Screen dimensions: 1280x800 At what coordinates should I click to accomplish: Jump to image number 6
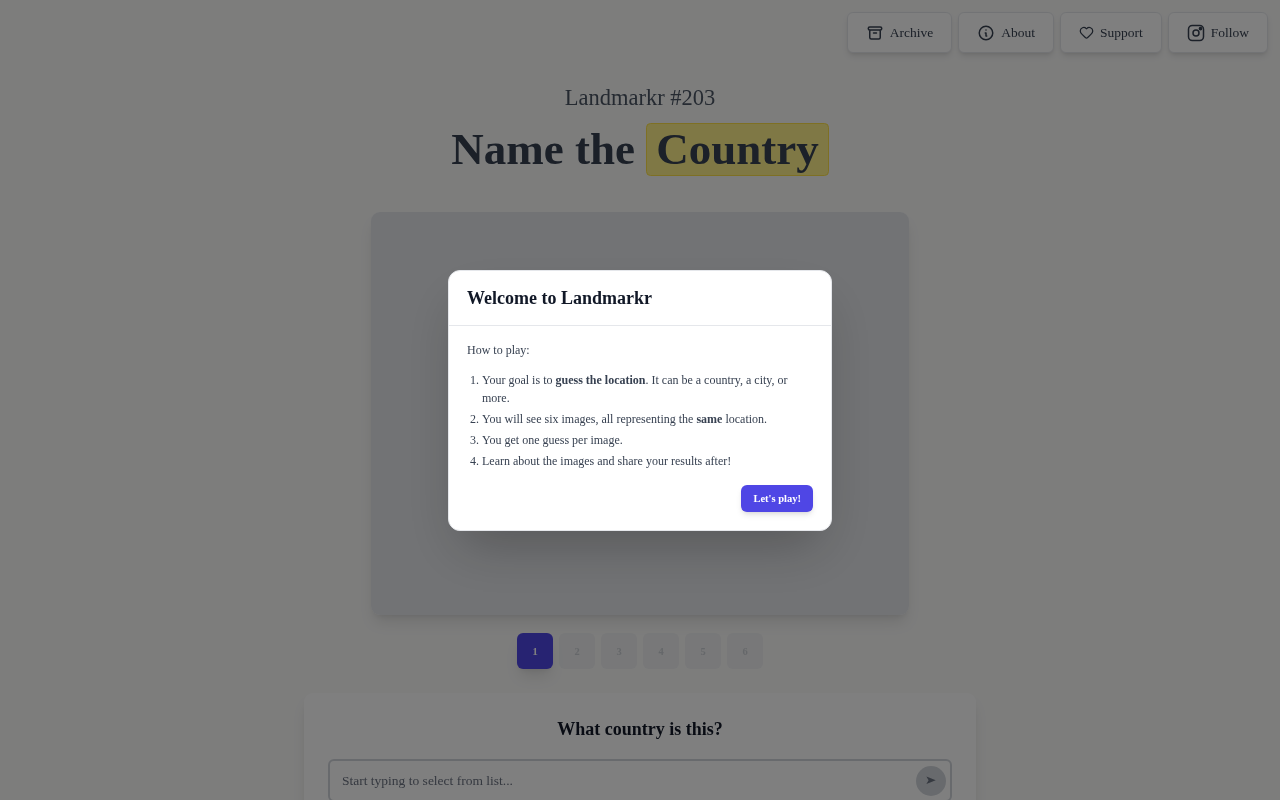pyautogui.click(x=745, y=651)
